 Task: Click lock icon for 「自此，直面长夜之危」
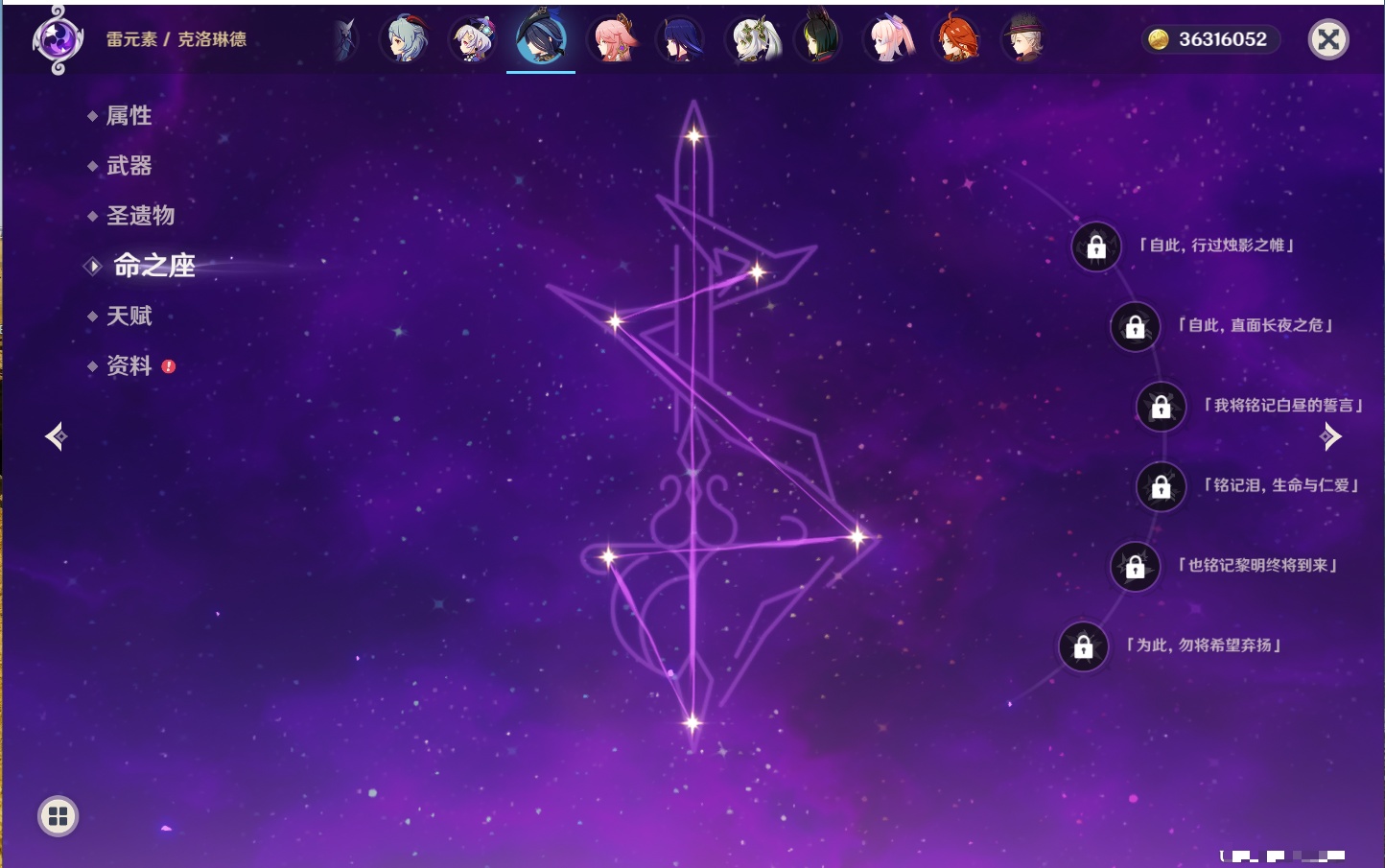1135,327
